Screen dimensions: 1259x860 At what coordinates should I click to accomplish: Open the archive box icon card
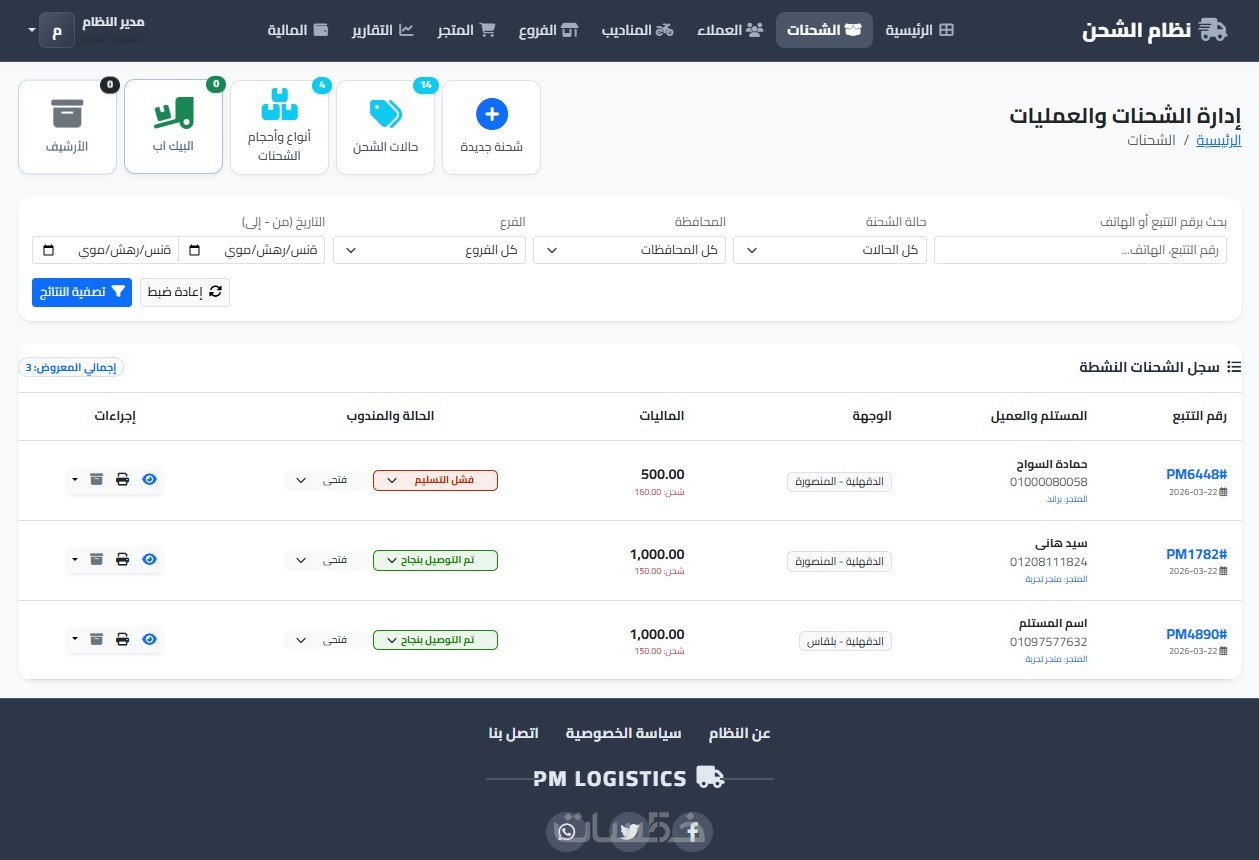click(67, 127)
